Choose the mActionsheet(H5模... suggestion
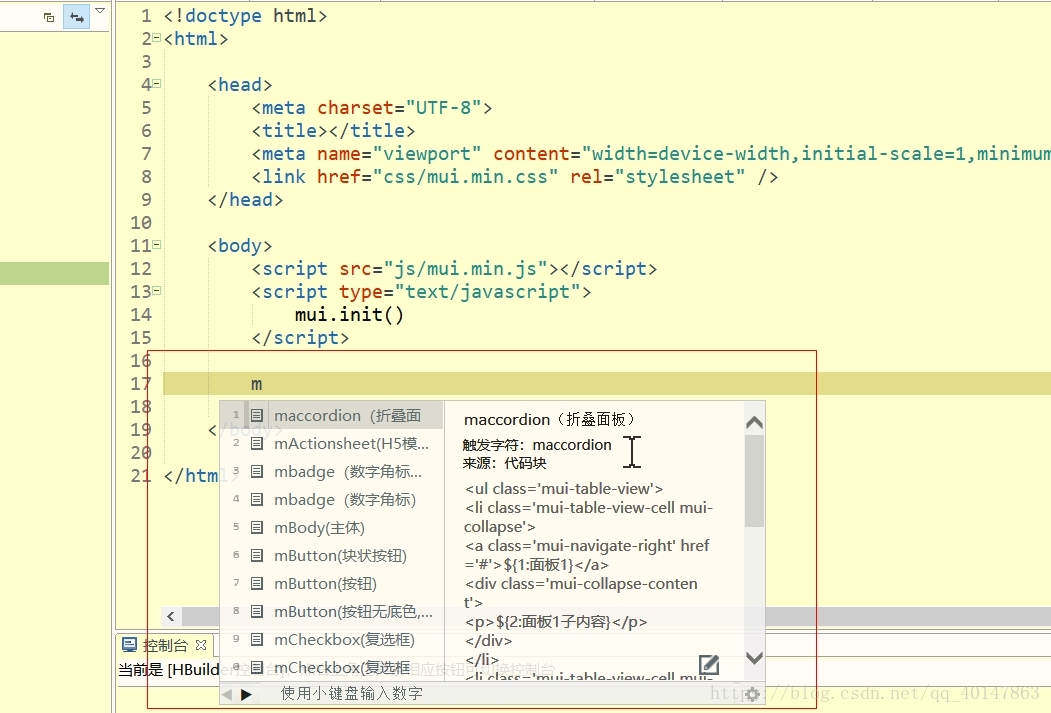The width and height of the screenshot is (1051, 713). tap(332, 444)
